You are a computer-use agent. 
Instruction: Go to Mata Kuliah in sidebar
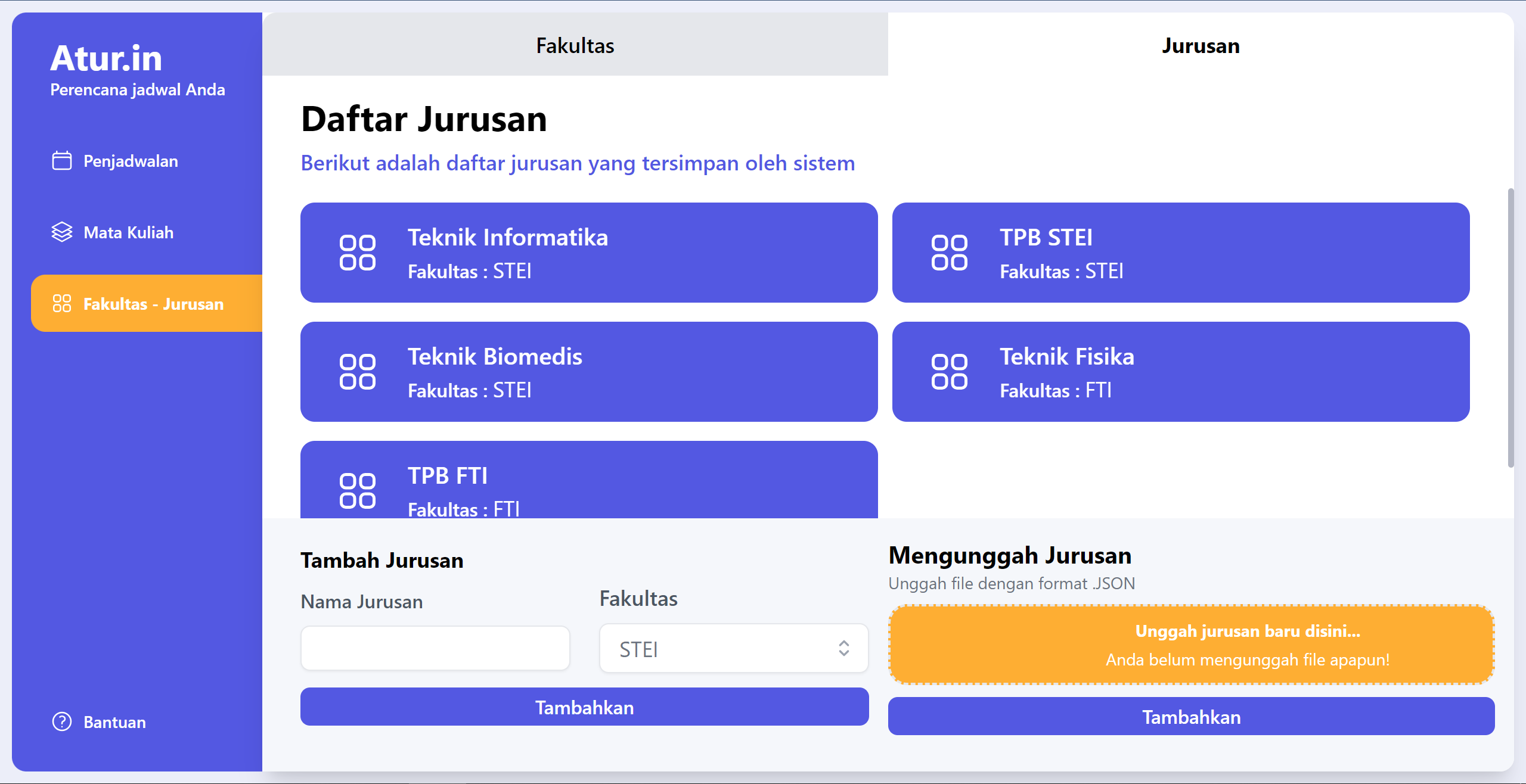128,232
